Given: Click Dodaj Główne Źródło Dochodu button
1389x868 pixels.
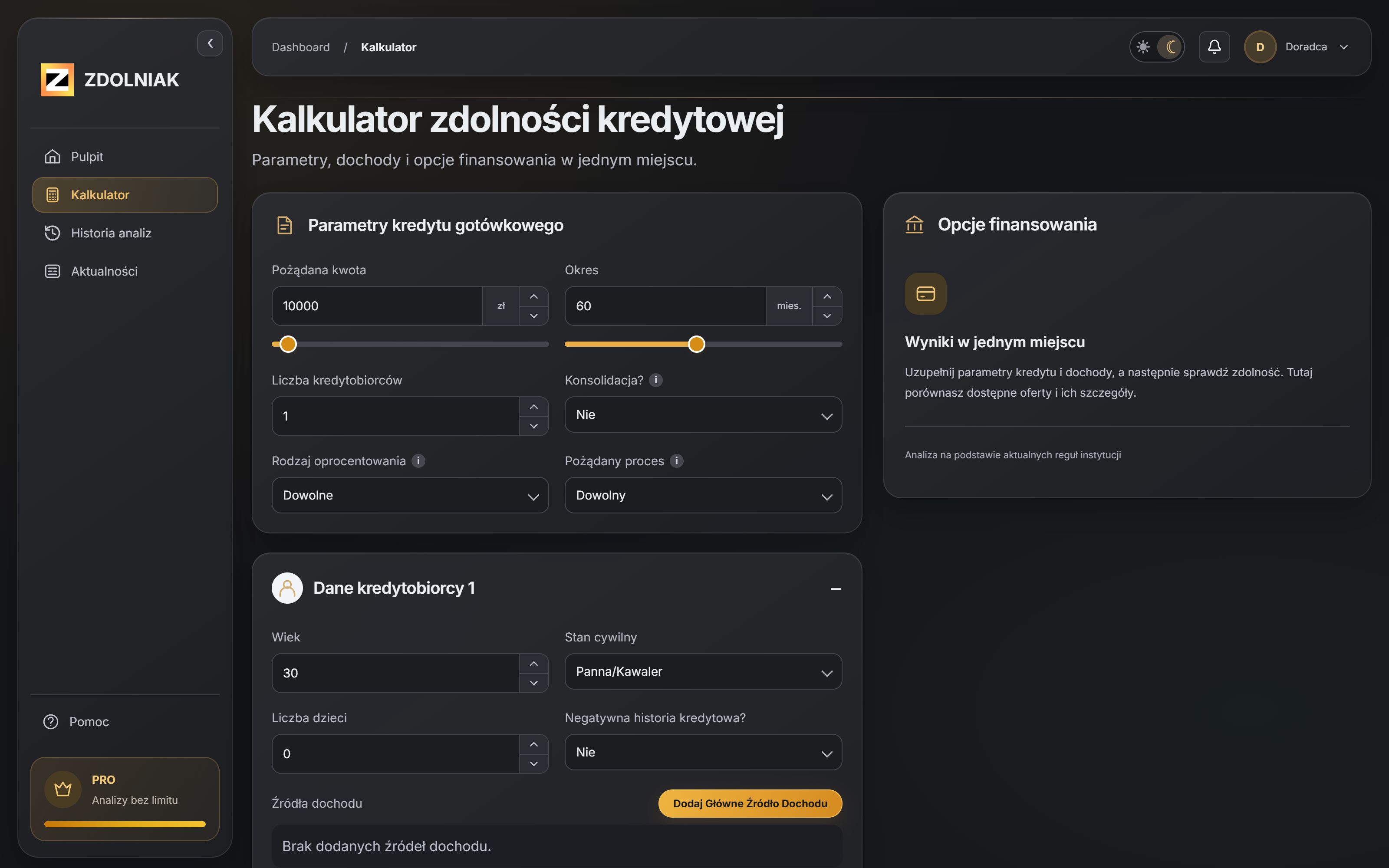Looking at the screenshot, I should pos(750,803).
